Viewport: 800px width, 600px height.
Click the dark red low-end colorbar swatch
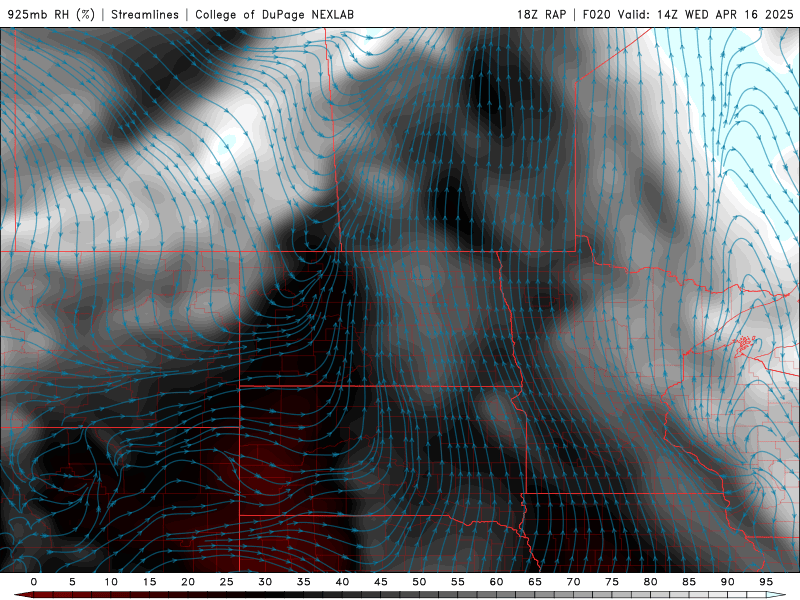click(24, 595)
